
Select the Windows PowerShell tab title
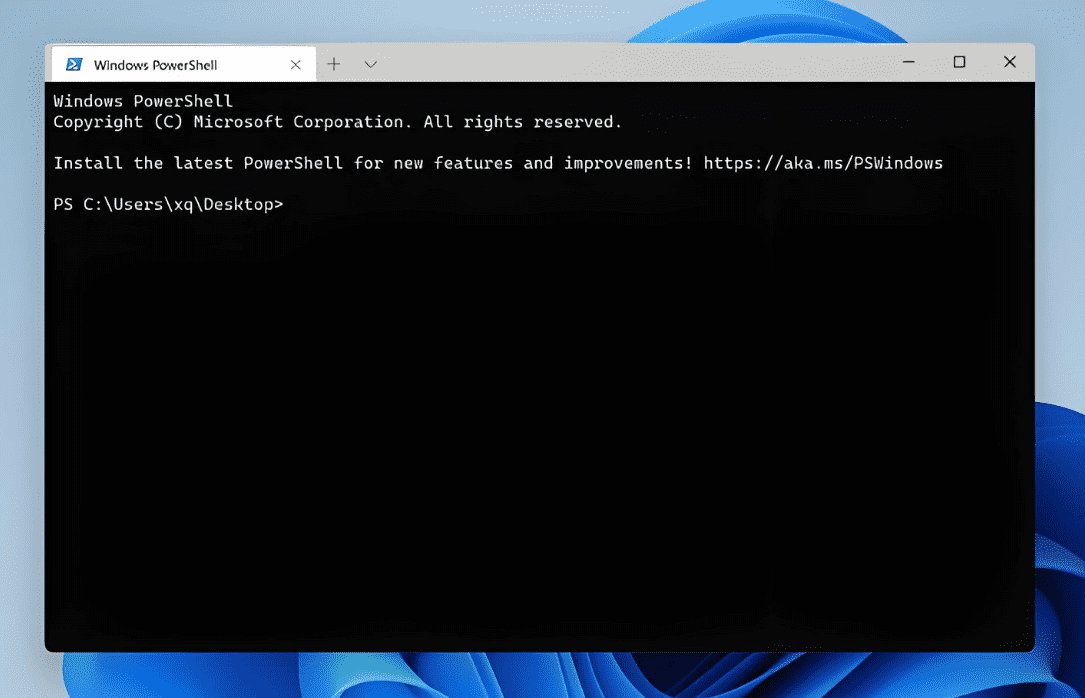155,65
